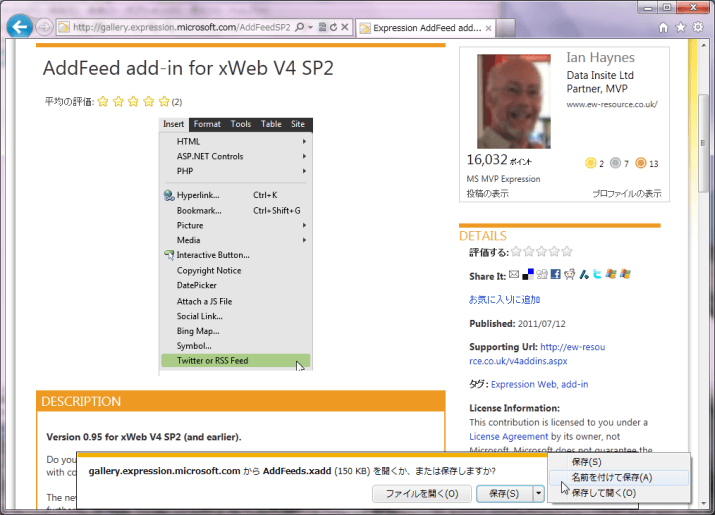This screenshot has width=715, height=515.
Task: Share on Facebook icon
Action: click(x=555, y=274)
